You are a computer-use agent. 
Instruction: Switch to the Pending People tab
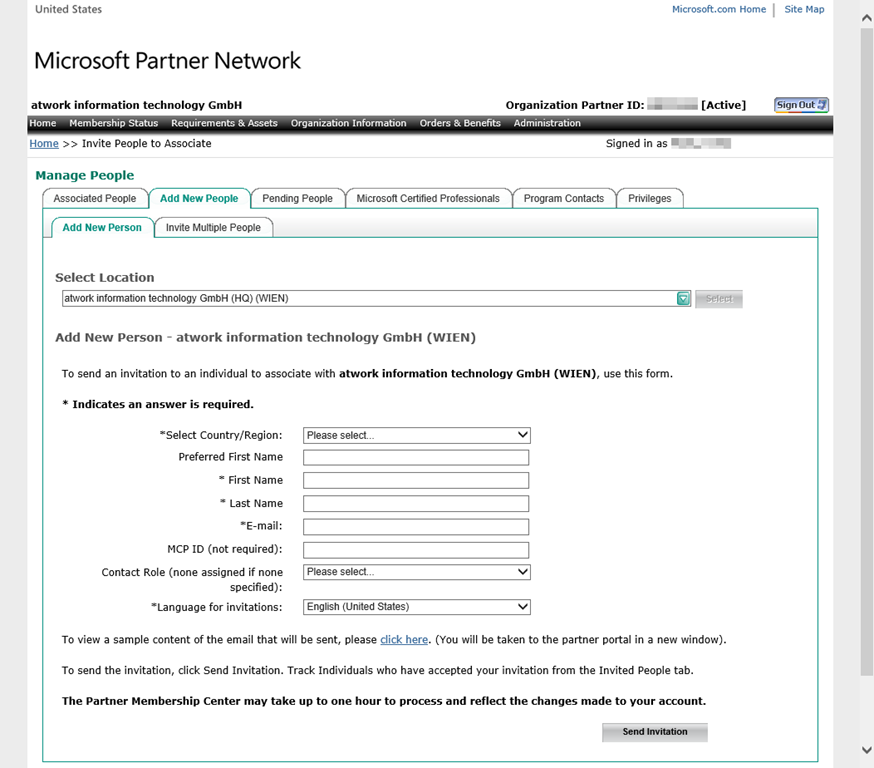coord(297,198)
